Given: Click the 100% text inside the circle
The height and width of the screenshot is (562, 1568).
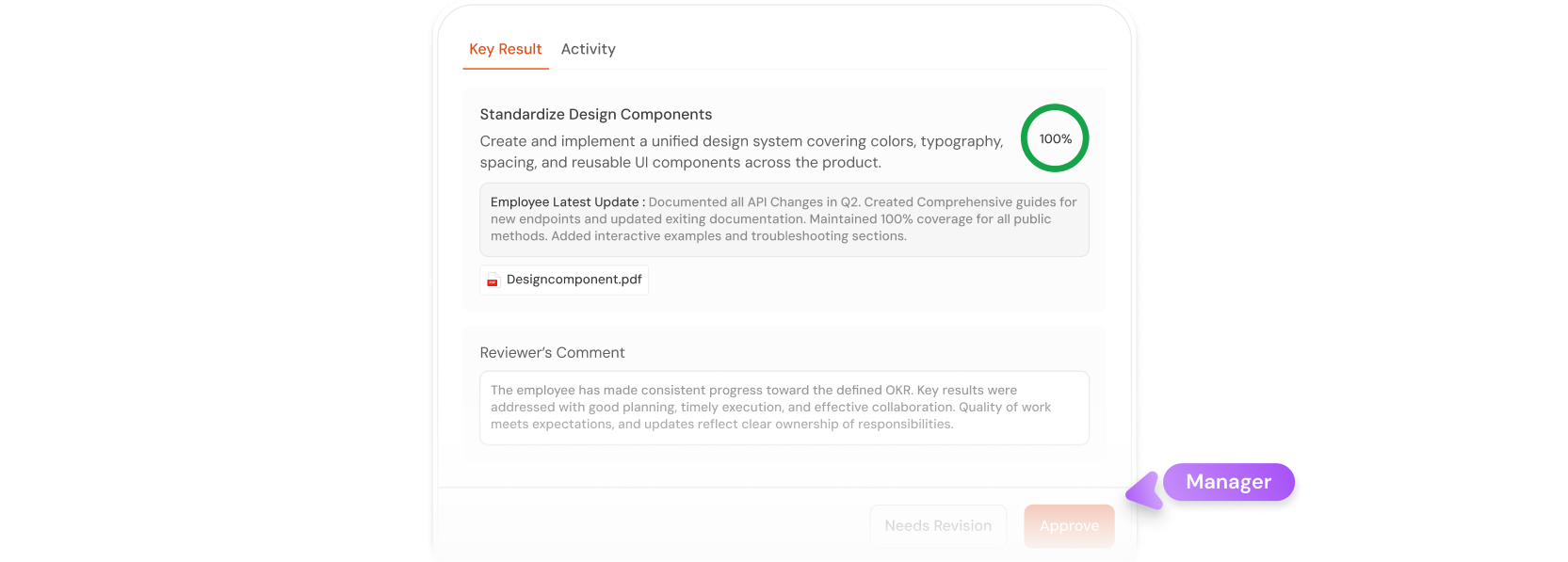Looking at the screenshot, I should [1054, 138].
